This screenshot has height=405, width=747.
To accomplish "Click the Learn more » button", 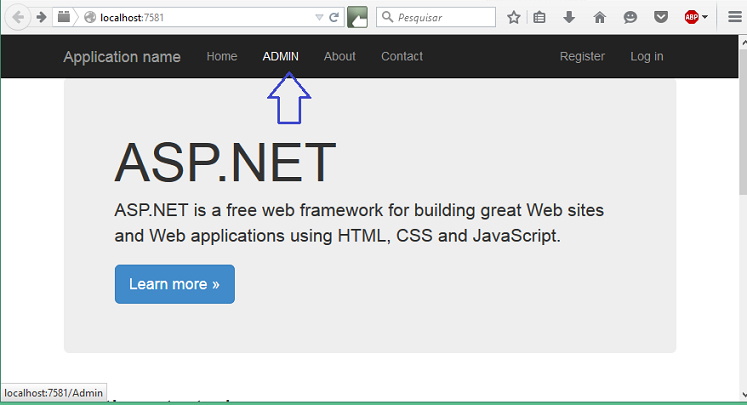I will 175,284.
